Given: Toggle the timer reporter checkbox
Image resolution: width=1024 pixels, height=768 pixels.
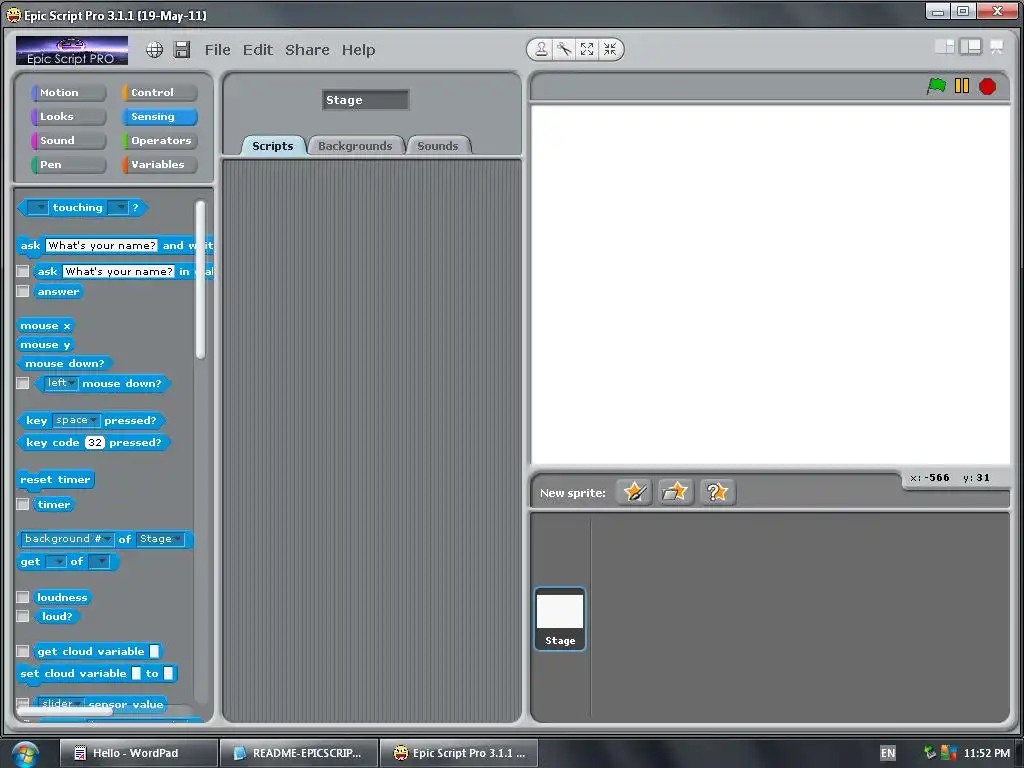Looking at the screenshot, I should [23, 504].
